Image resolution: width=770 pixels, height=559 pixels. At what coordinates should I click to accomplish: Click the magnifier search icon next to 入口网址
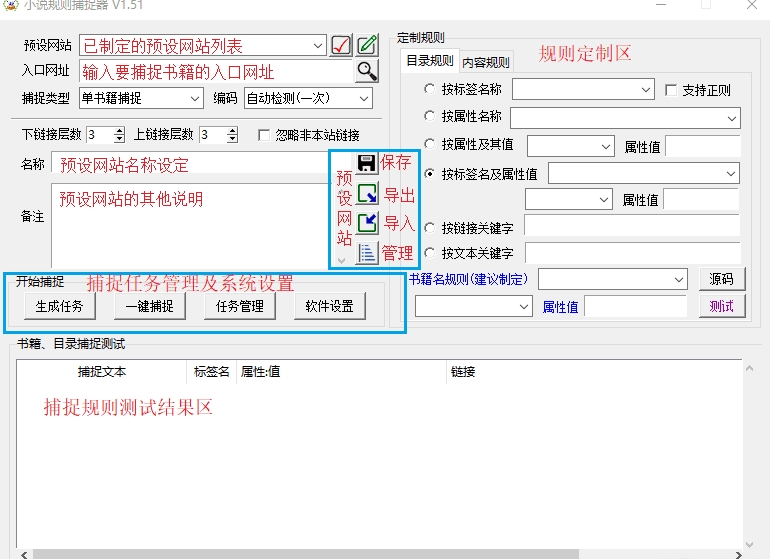pyautogui.click(x=367, y=71)
